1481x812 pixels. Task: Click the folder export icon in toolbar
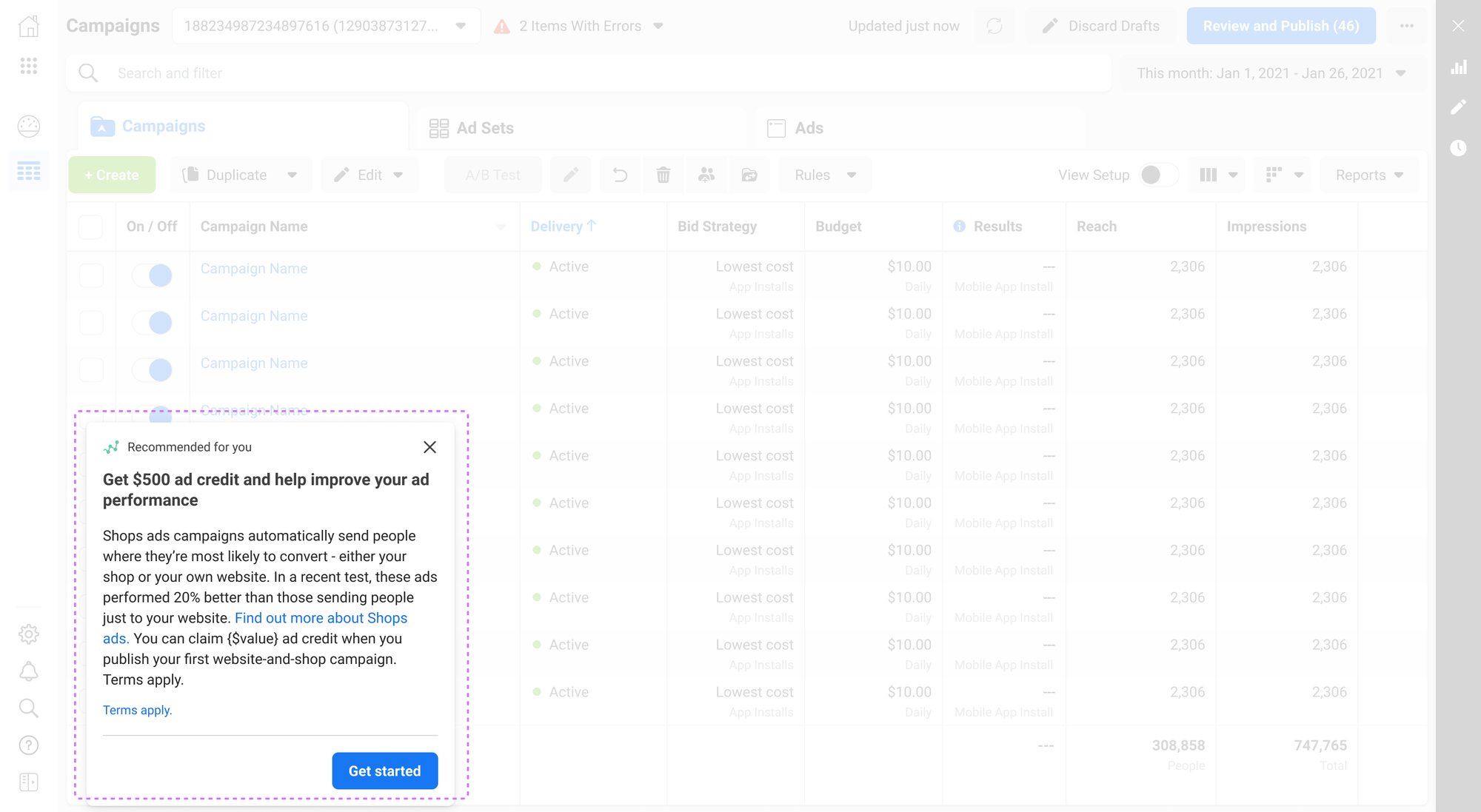(x=749, y=175)
